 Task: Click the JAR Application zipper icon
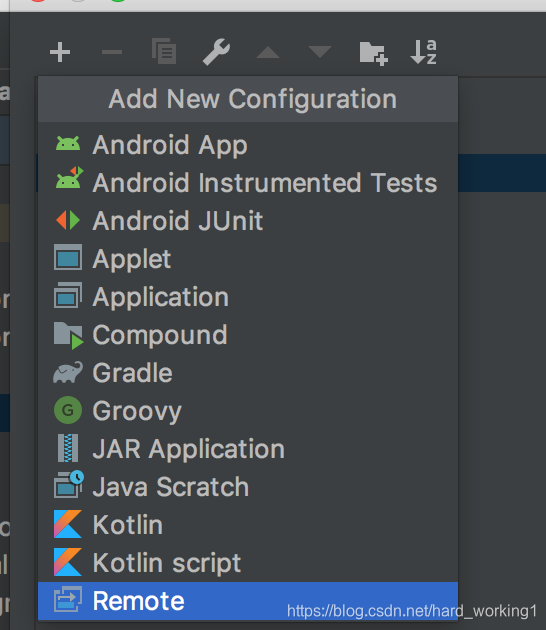[68, 448]
